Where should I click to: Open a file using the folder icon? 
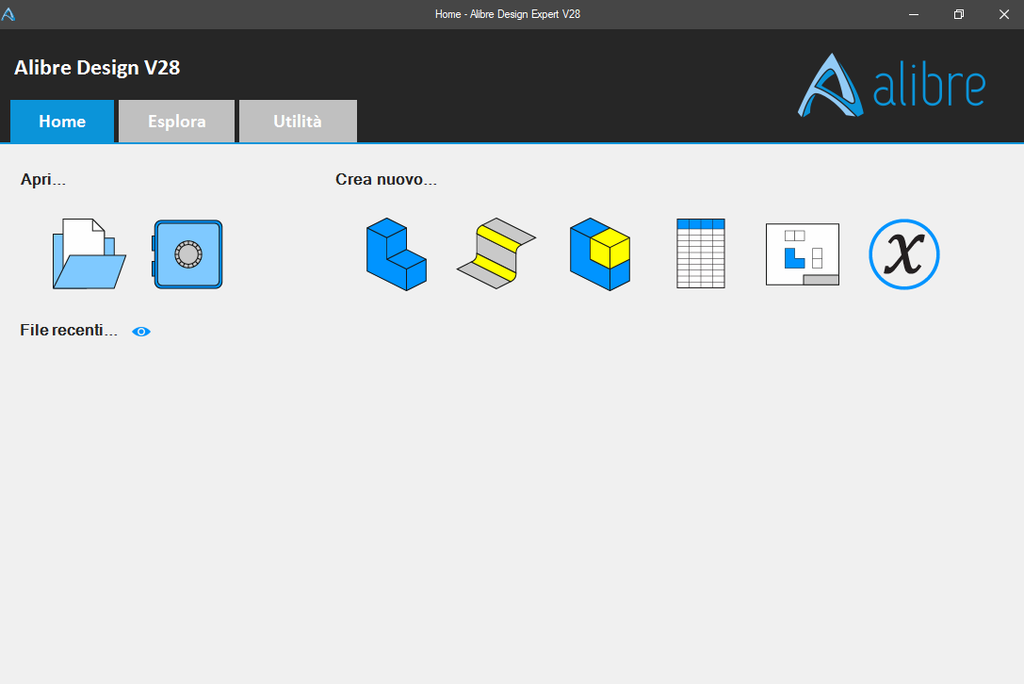click(x=89, y=253)
